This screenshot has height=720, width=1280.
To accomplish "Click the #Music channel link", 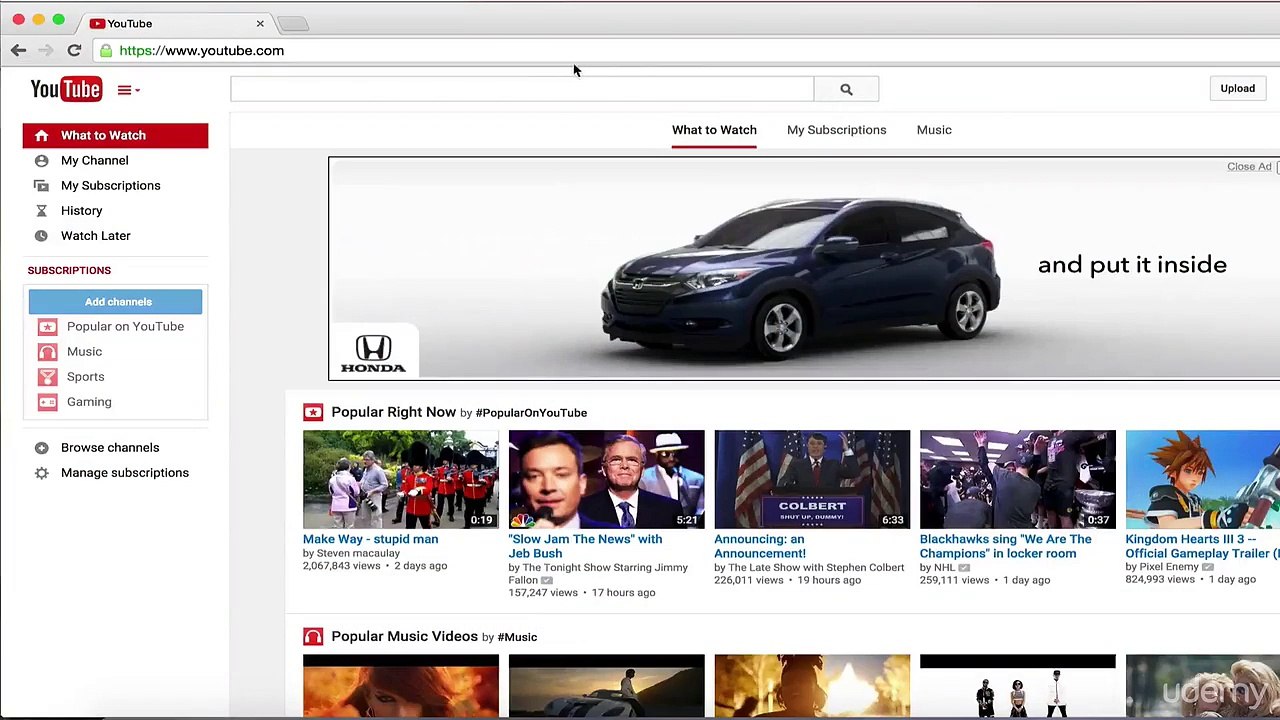I will pyautogui.click(x=517, y=637).
